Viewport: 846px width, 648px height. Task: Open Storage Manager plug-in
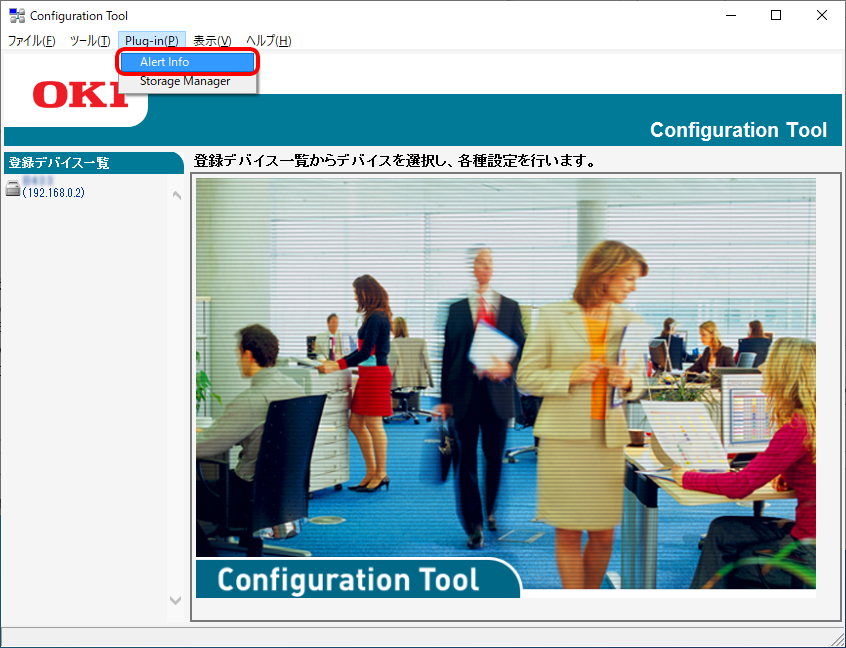[185, 82]
